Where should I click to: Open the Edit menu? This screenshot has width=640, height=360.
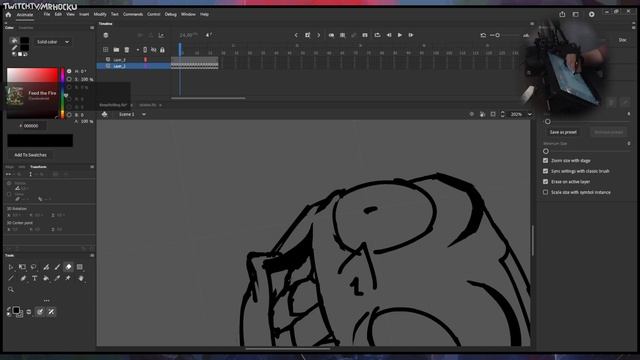58,14
